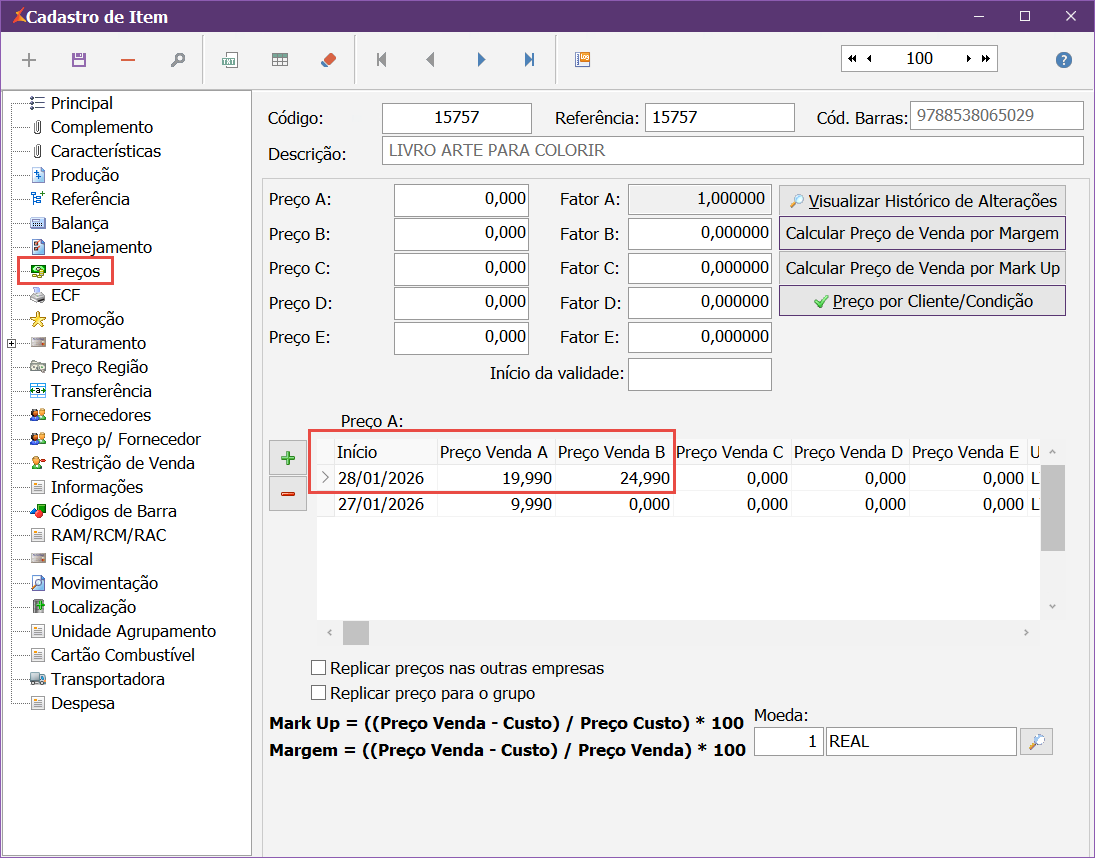The height and width of the screenshot is (858, 1095).
Task: Click the eraser clear icon
Action: click(329, 60)
